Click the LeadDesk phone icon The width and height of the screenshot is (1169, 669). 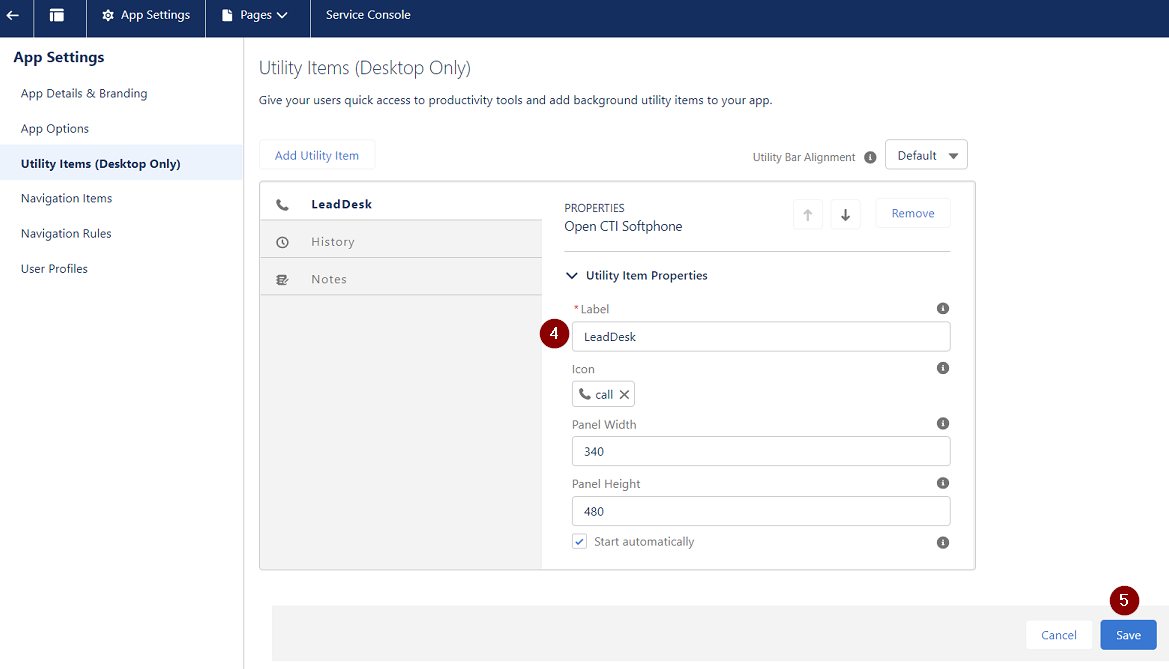(x=283, y=204)
